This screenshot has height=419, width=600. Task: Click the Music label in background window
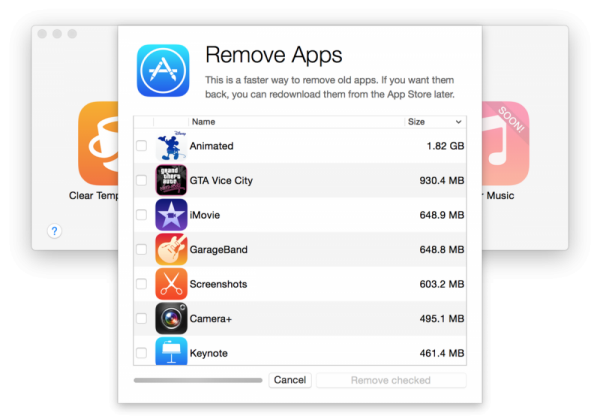tap(500, 196)
